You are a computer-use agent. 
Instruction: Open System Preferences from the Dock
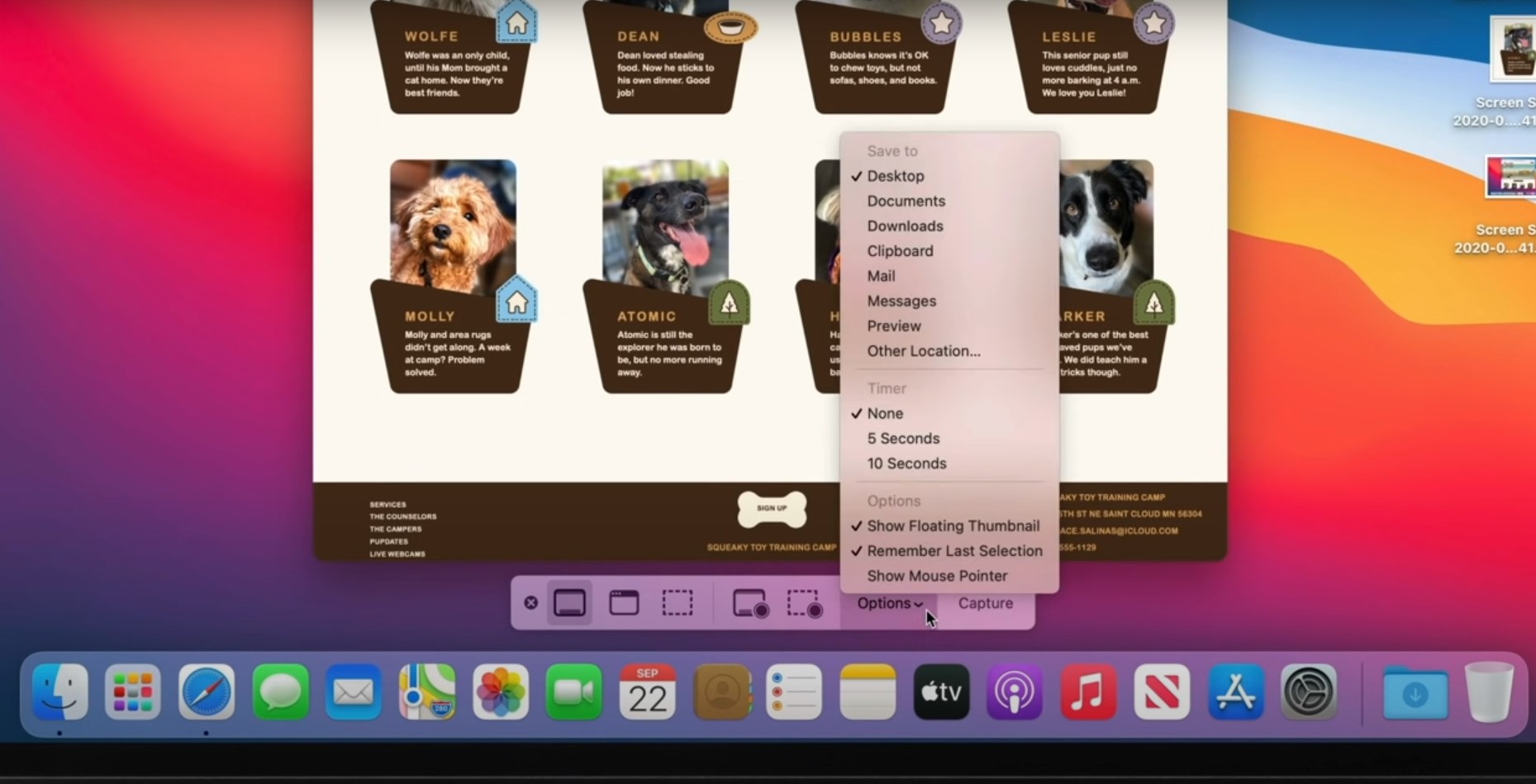[1309, 691]
